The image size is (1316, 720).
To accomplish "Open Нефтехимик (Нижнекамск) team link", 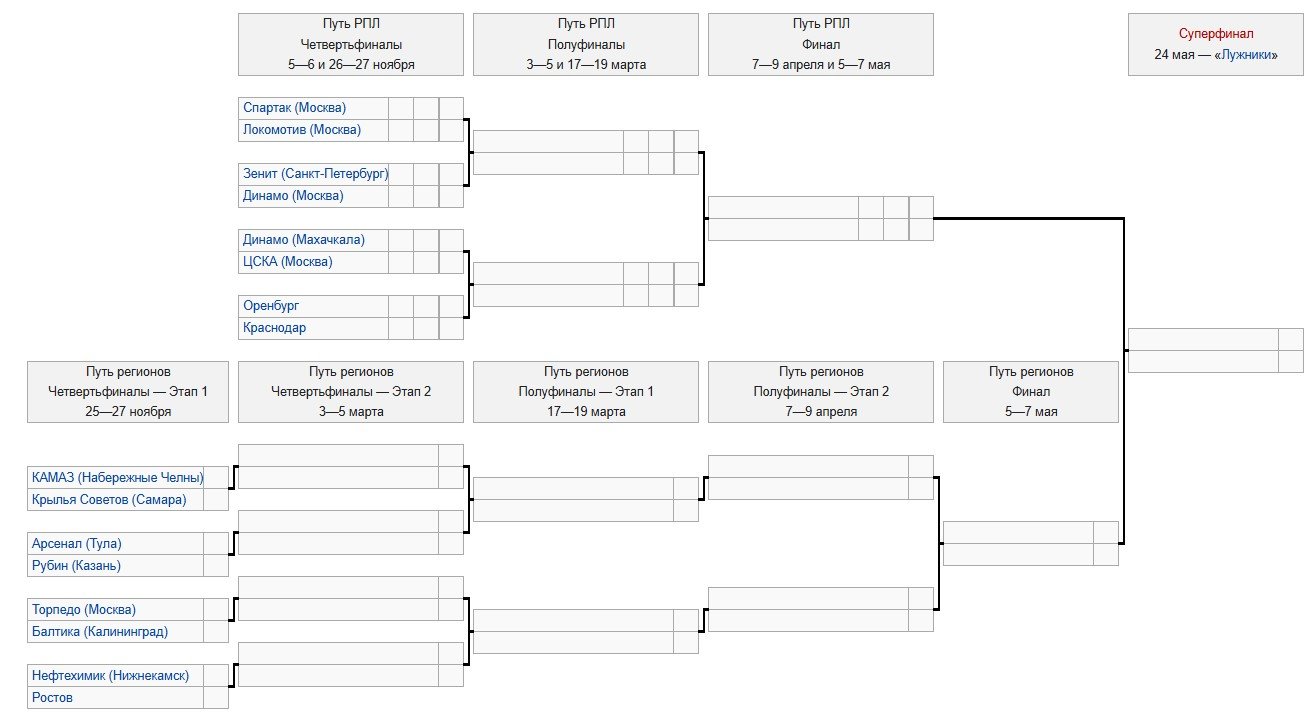I will pyautogui.click(x=110, y=676).
